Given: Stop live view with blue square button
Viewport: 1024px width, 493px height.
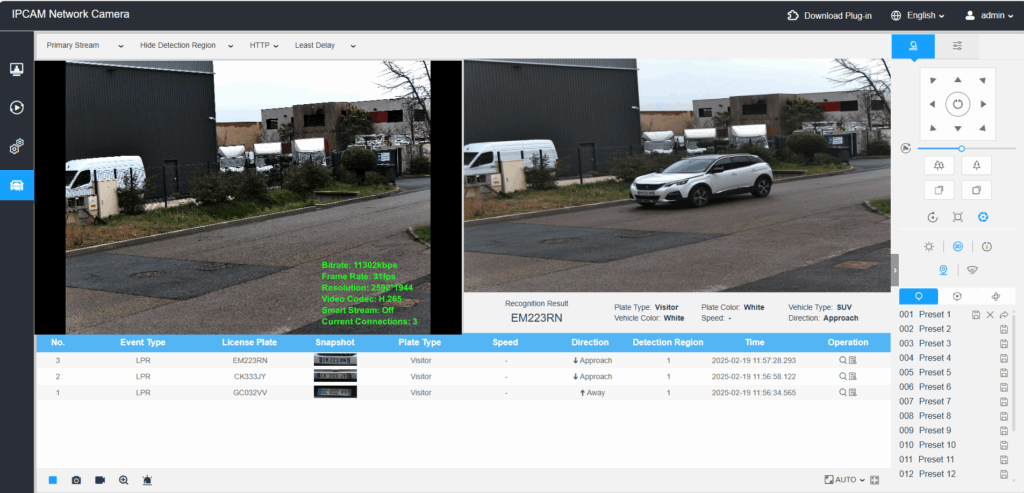Looking at the screenshot, I should 52,480.
